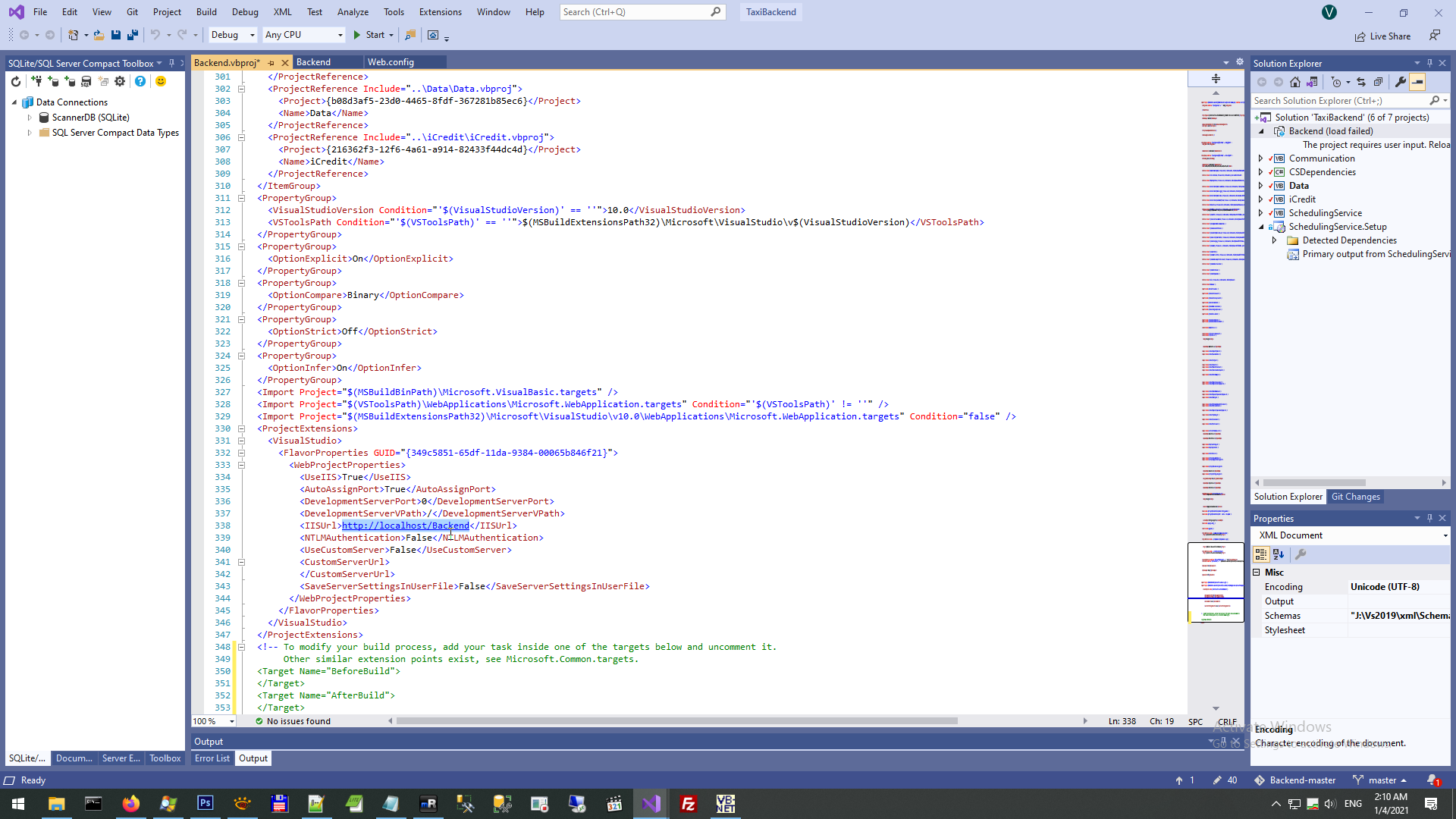This screenshot has width=1456, height=819.
Task: Switch to the Web.config tab
Action: point(391,62)
